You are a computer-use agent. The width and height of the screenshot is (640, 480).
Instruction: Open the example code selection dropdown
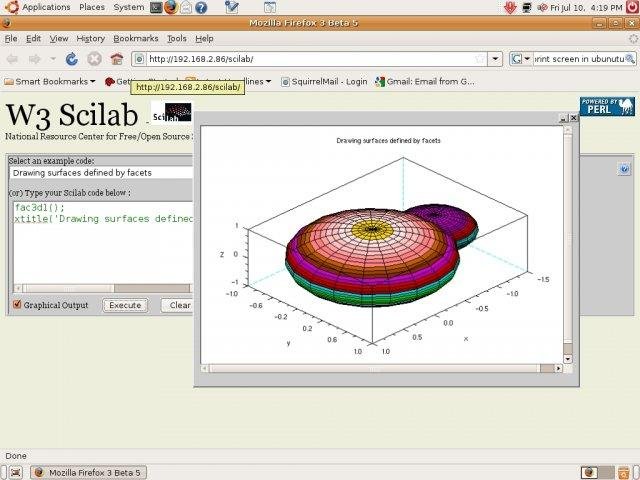tap(101, 173)
